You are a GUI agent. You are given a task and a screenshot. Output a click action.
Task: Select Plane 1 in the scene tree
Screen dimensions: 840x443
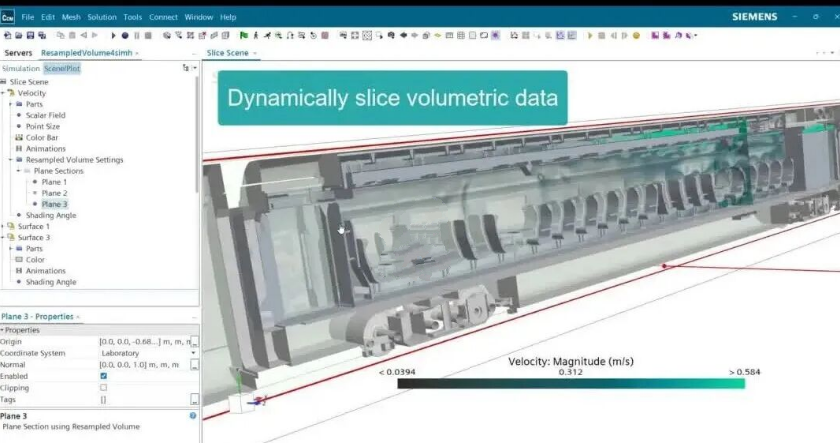point(54,182)
